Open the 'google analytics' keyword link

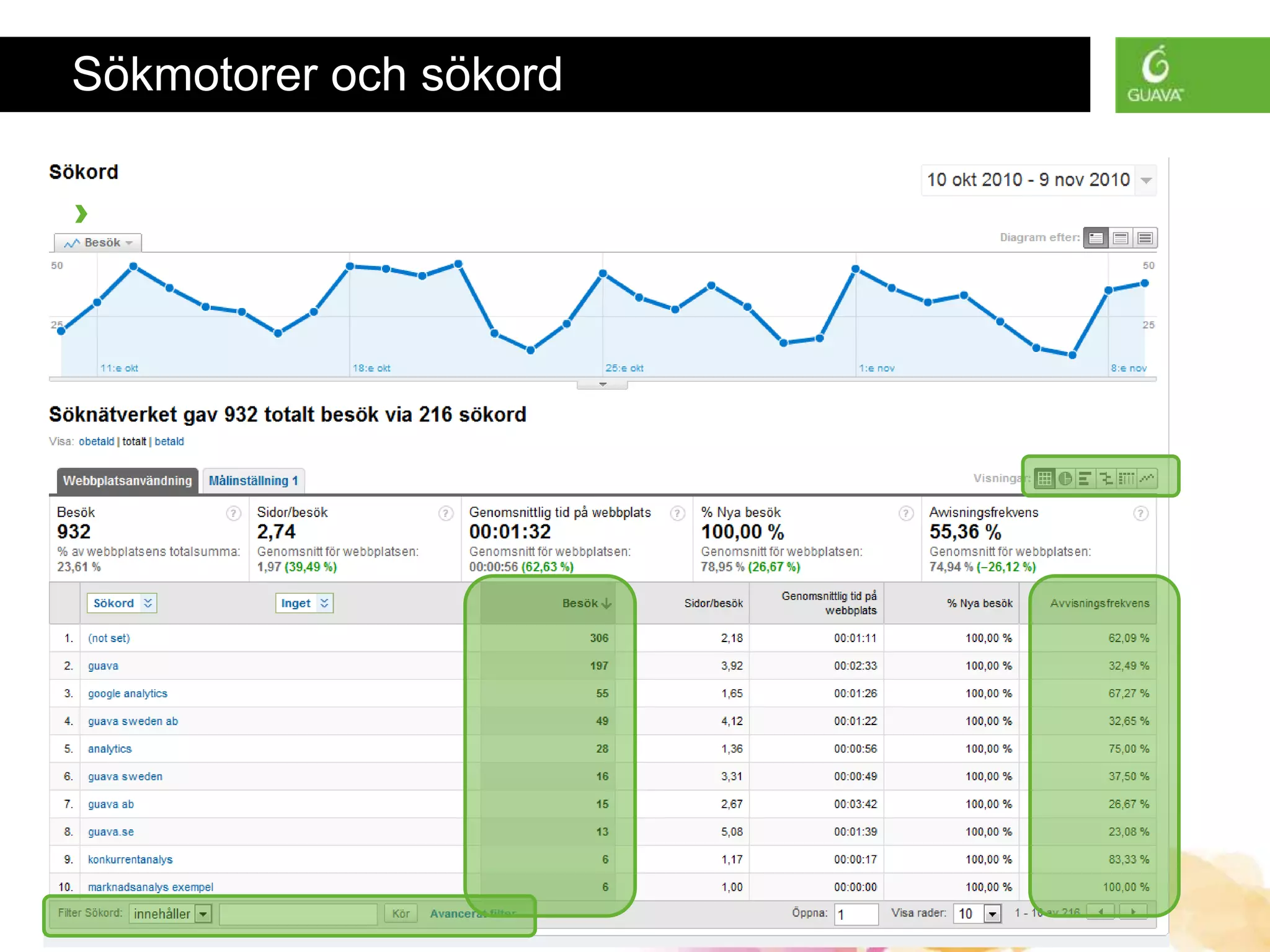(128, 694)
